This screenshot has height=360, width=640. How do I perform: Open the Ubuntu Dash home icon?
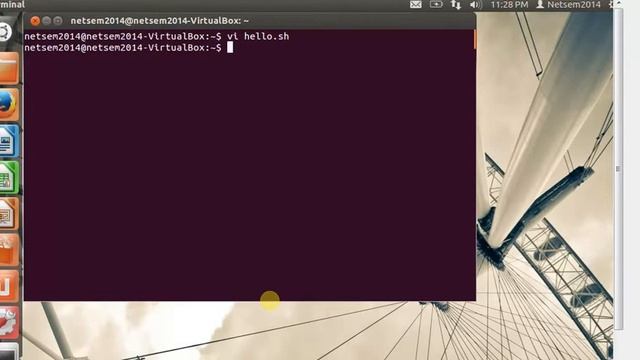point(6,32)
